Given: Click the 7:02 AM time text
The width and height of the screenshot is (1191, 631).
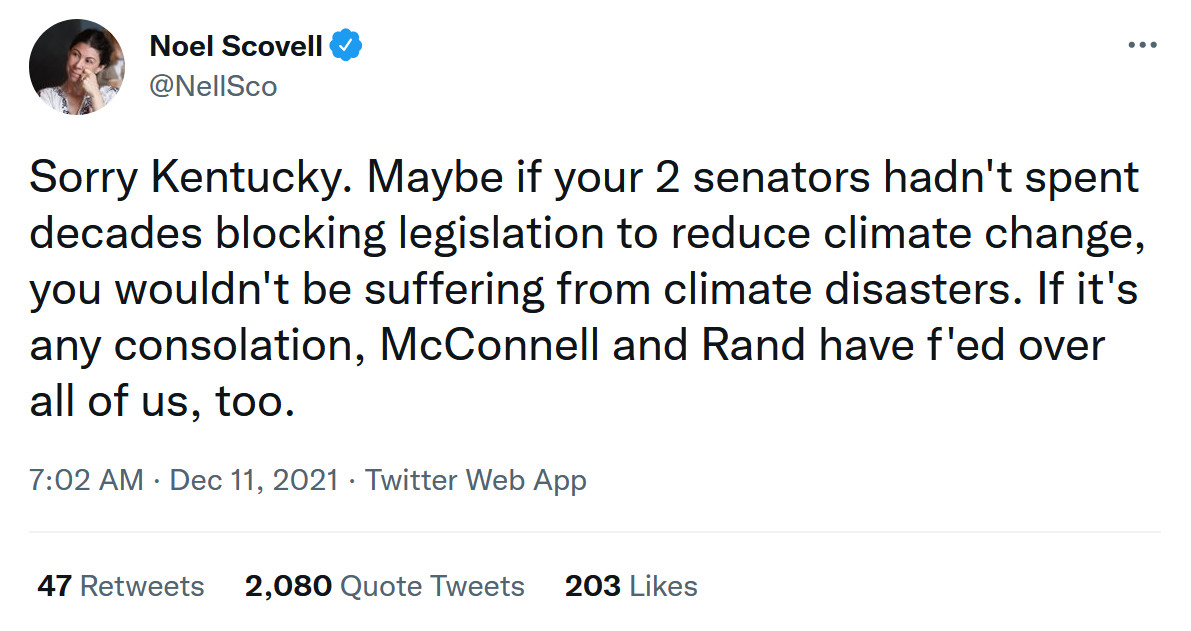Looking at the screenshot, I should pyautogui.click(x=87, y=480).
